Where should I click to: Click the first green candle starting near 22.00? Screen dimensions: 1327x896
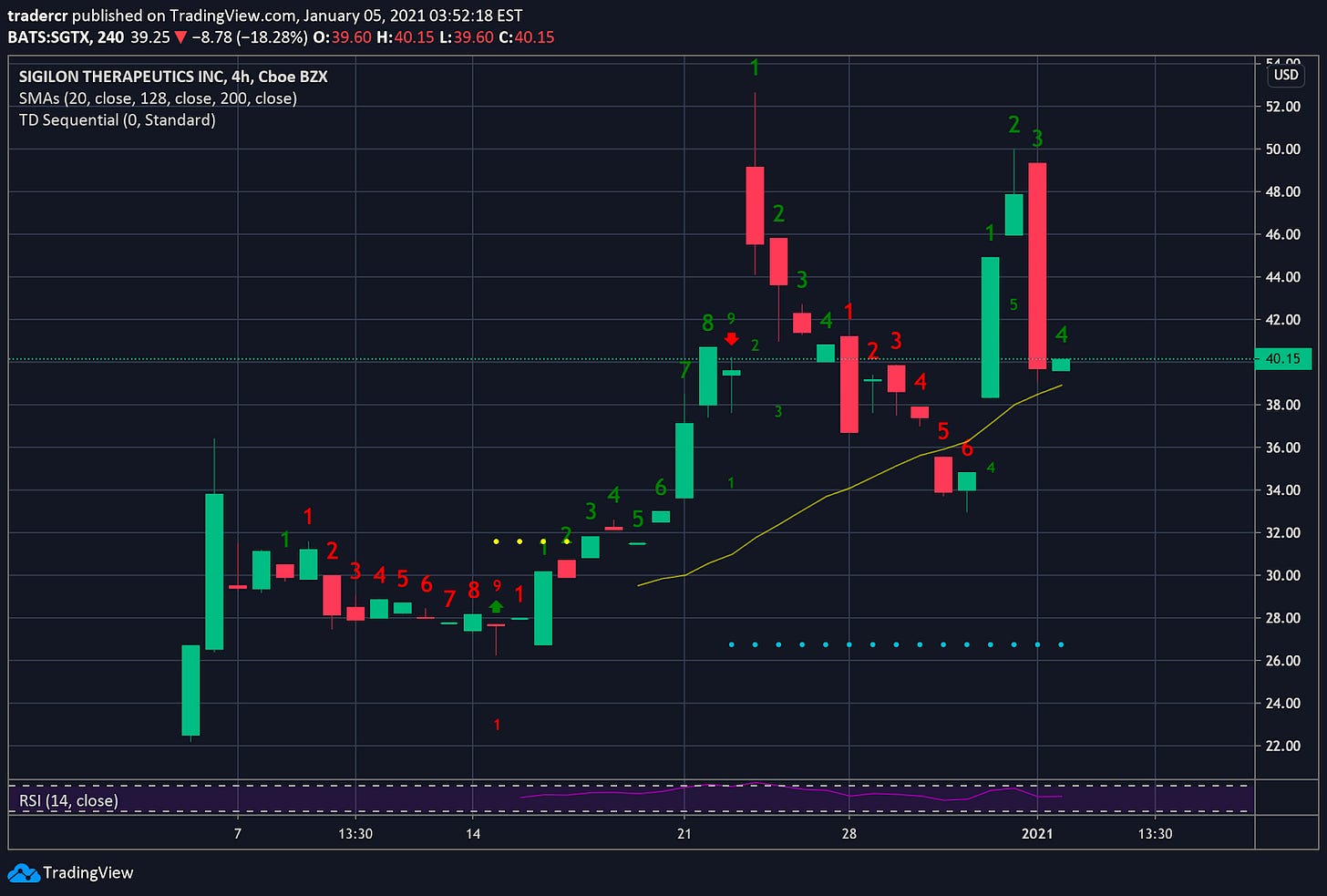tap(190, 690)
